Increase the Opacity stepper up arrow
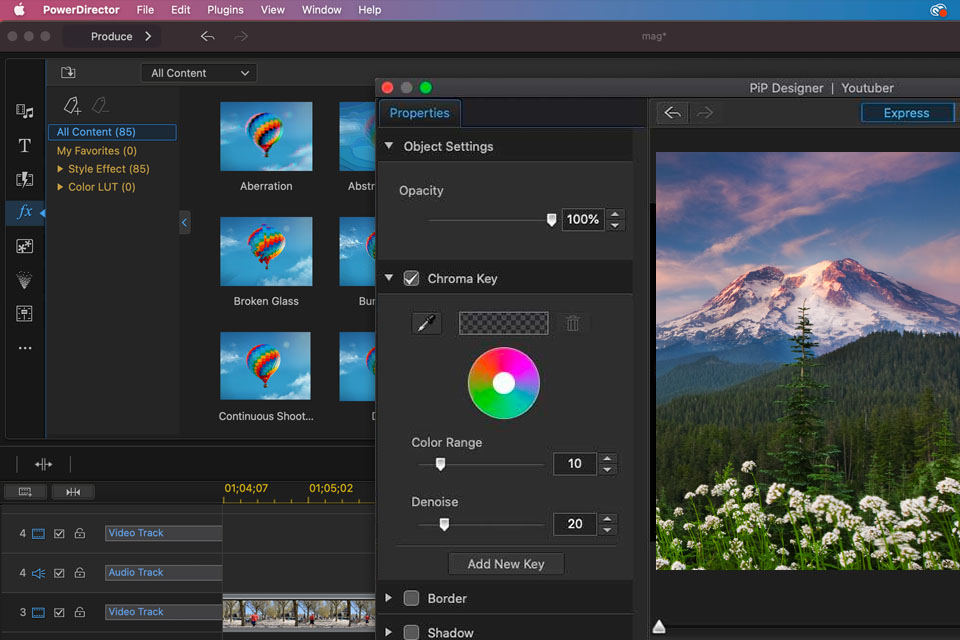 [x=615, y=214]
